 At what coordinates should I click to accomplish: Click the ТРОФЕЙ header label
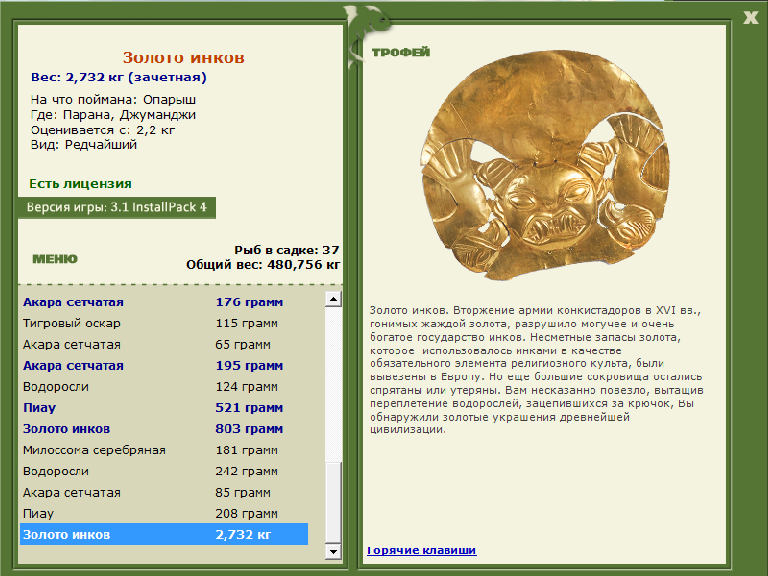[401, 52]
